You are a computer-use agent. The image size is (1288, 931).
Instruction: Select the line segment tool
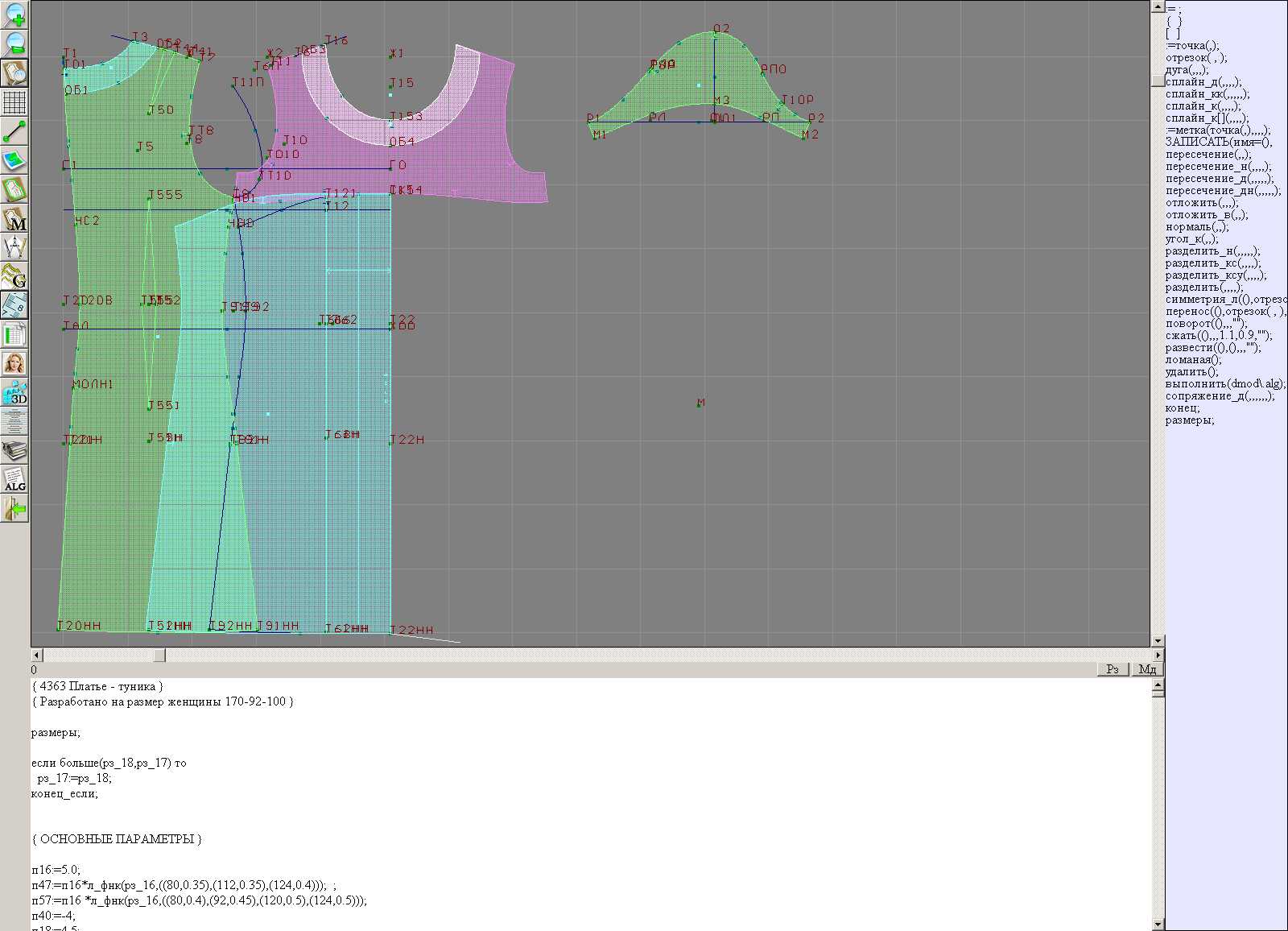[x=14, y=131]
